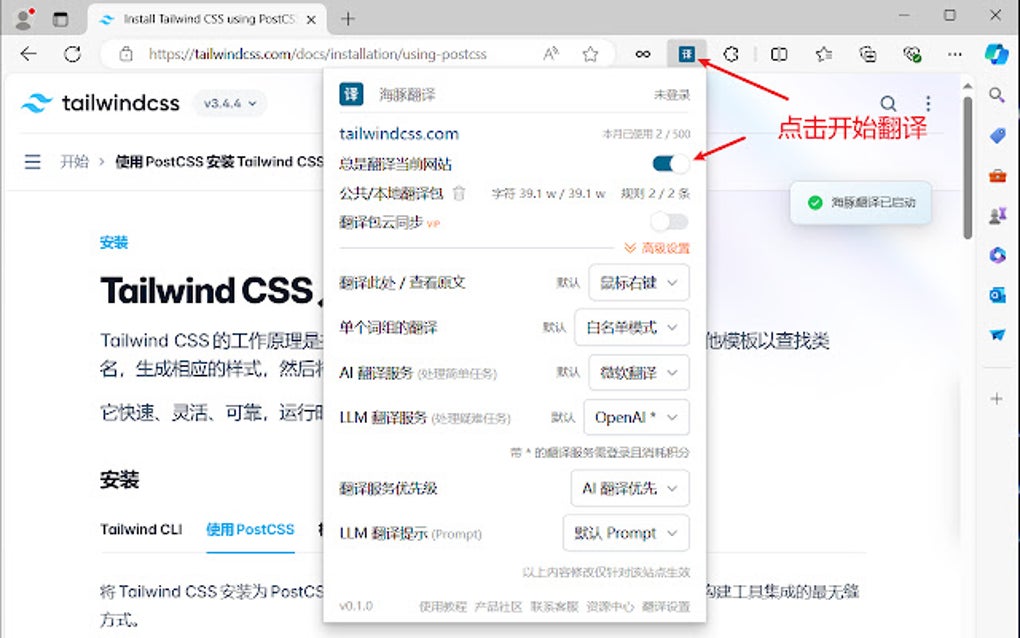
Task: Click the 译 logo in popup header
Action: 351,94
